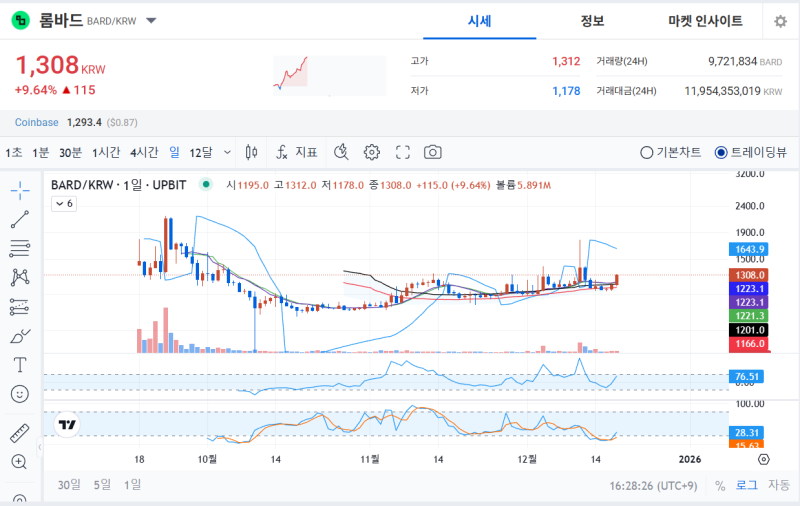Viewport: 800px width, 506px height.
Task: Set chart range to 1일
Action: pos(132,485)
